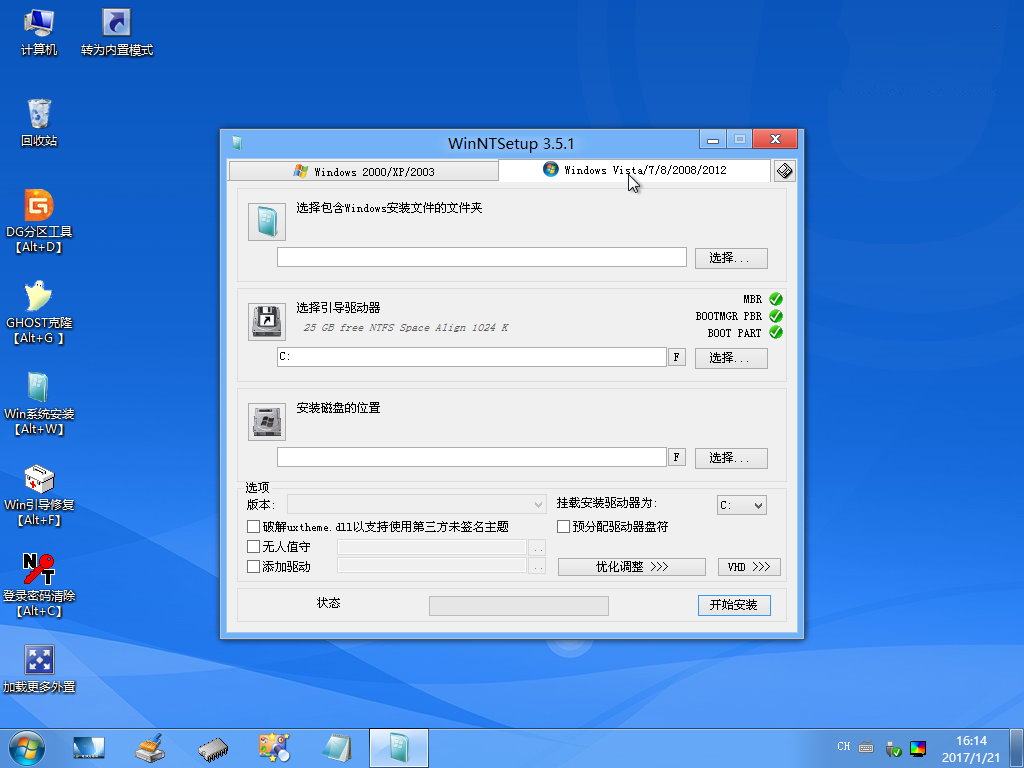Open the 回收站 recycle bin icon
1024x768 pixels.
[x=39, y=123]
